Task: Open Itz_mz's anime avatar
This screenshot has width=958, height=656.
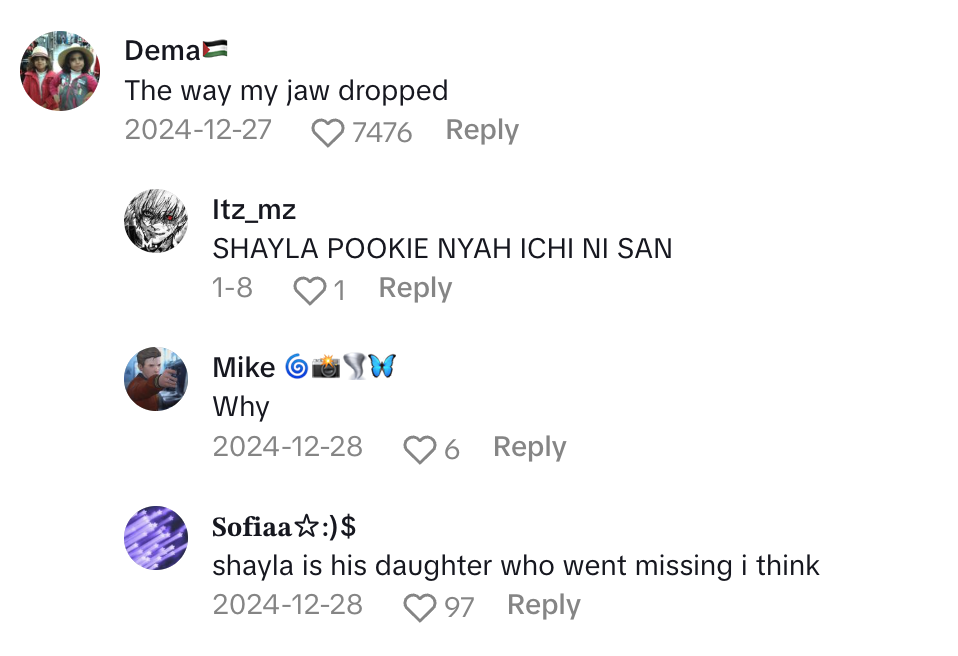Action: [156, 220]
